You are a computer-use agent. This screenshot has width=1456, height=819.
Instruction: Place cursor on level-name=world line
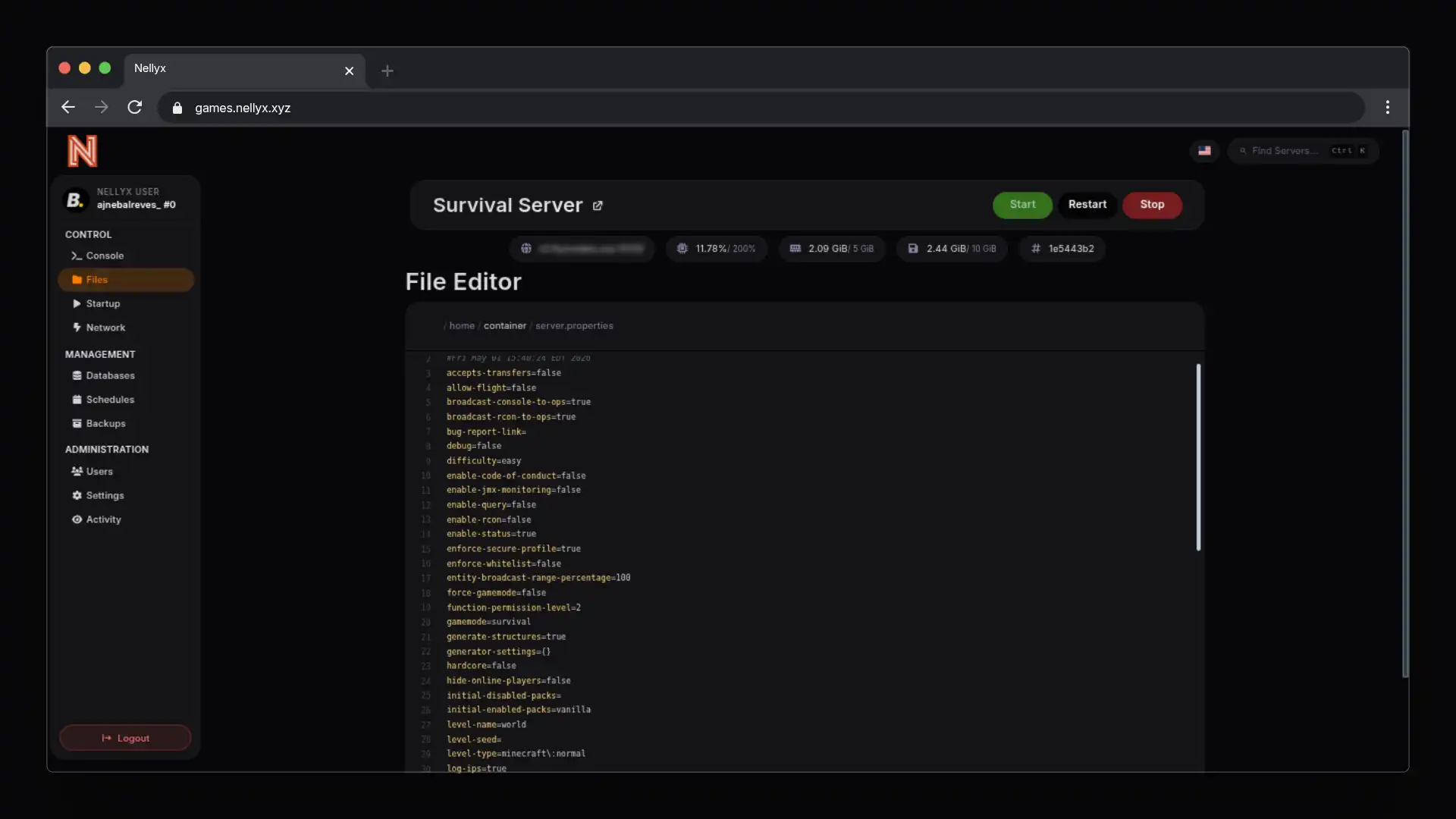coord(486,725)
